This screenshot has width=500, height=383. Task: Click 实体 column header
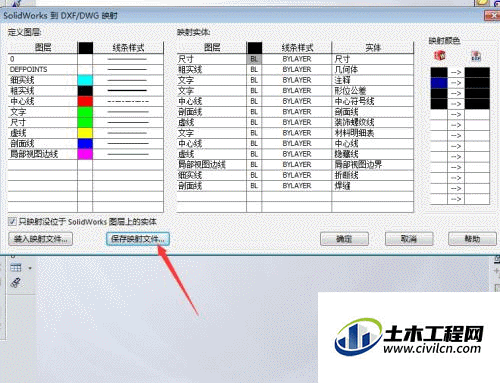373,48
